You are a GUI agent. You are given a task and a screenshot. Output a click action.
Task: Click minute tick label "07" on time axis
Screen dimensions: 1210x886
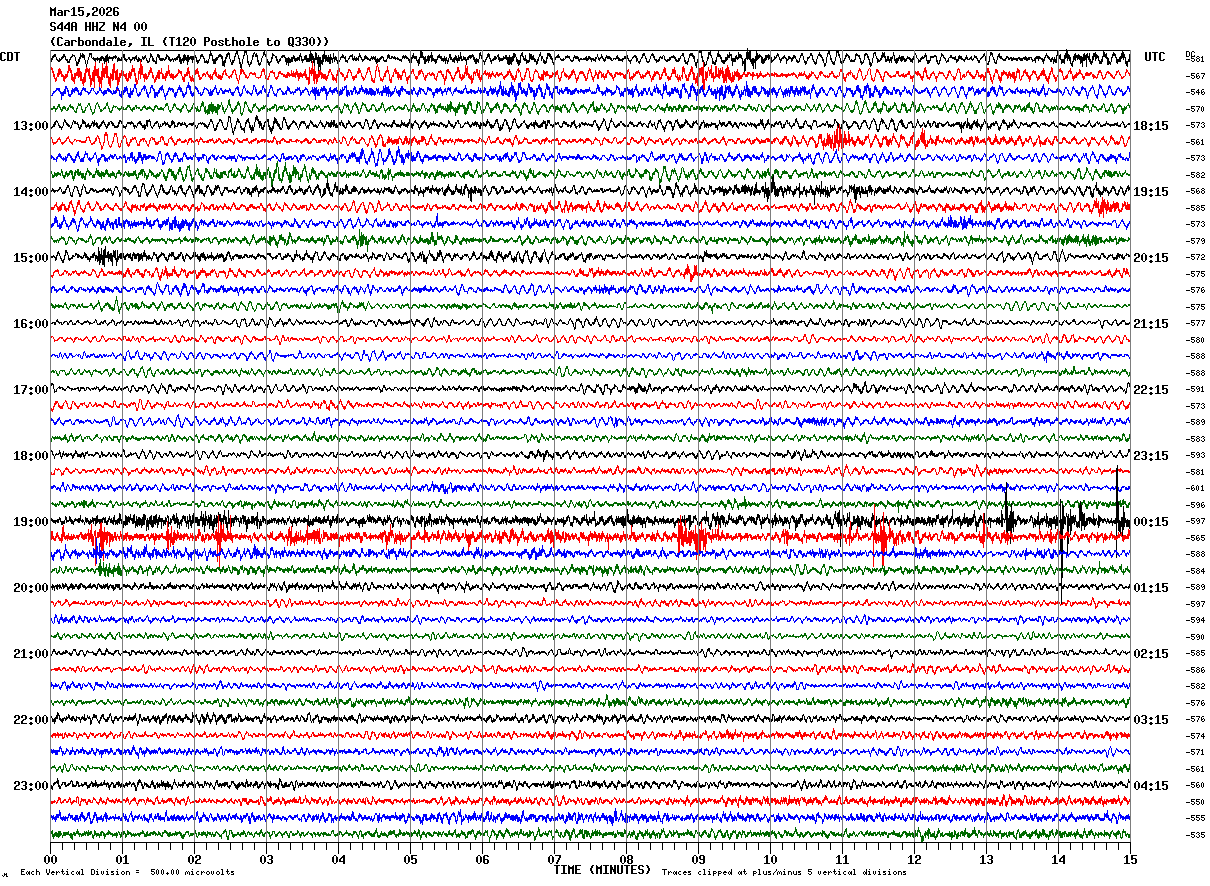point(554,859)
